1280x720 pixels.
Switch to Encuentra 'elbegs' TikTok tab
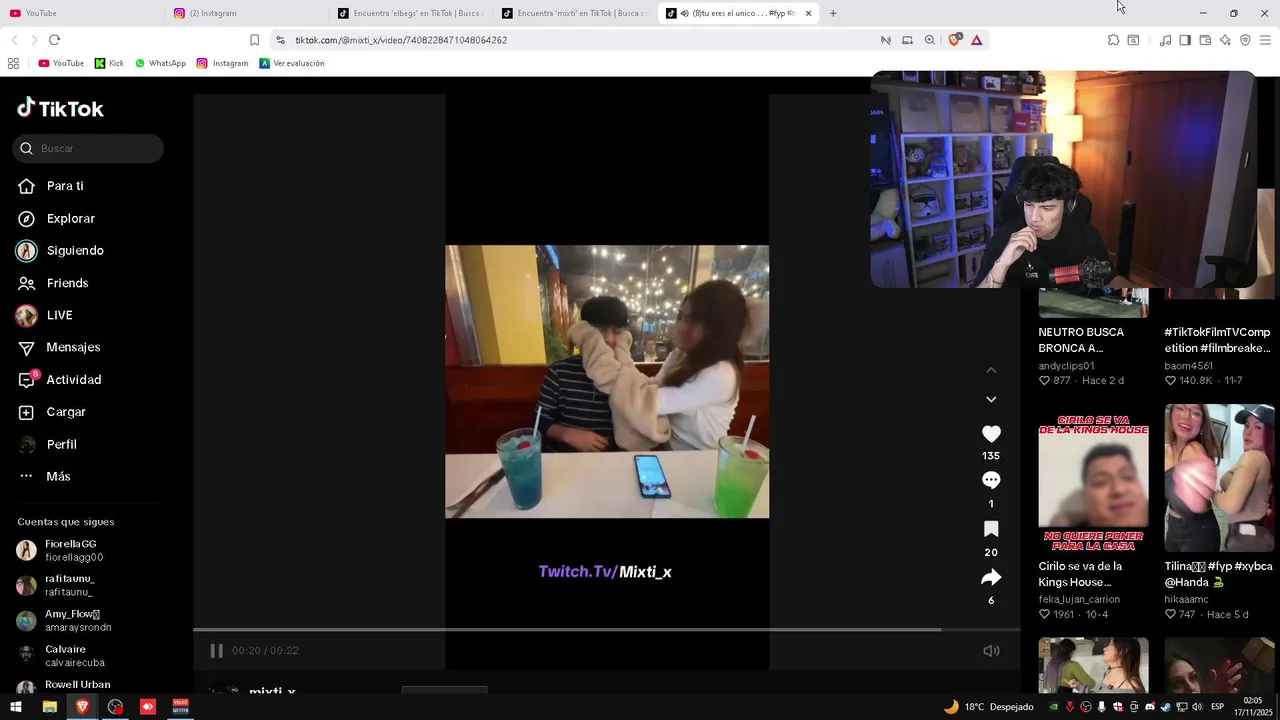[410, 13]
